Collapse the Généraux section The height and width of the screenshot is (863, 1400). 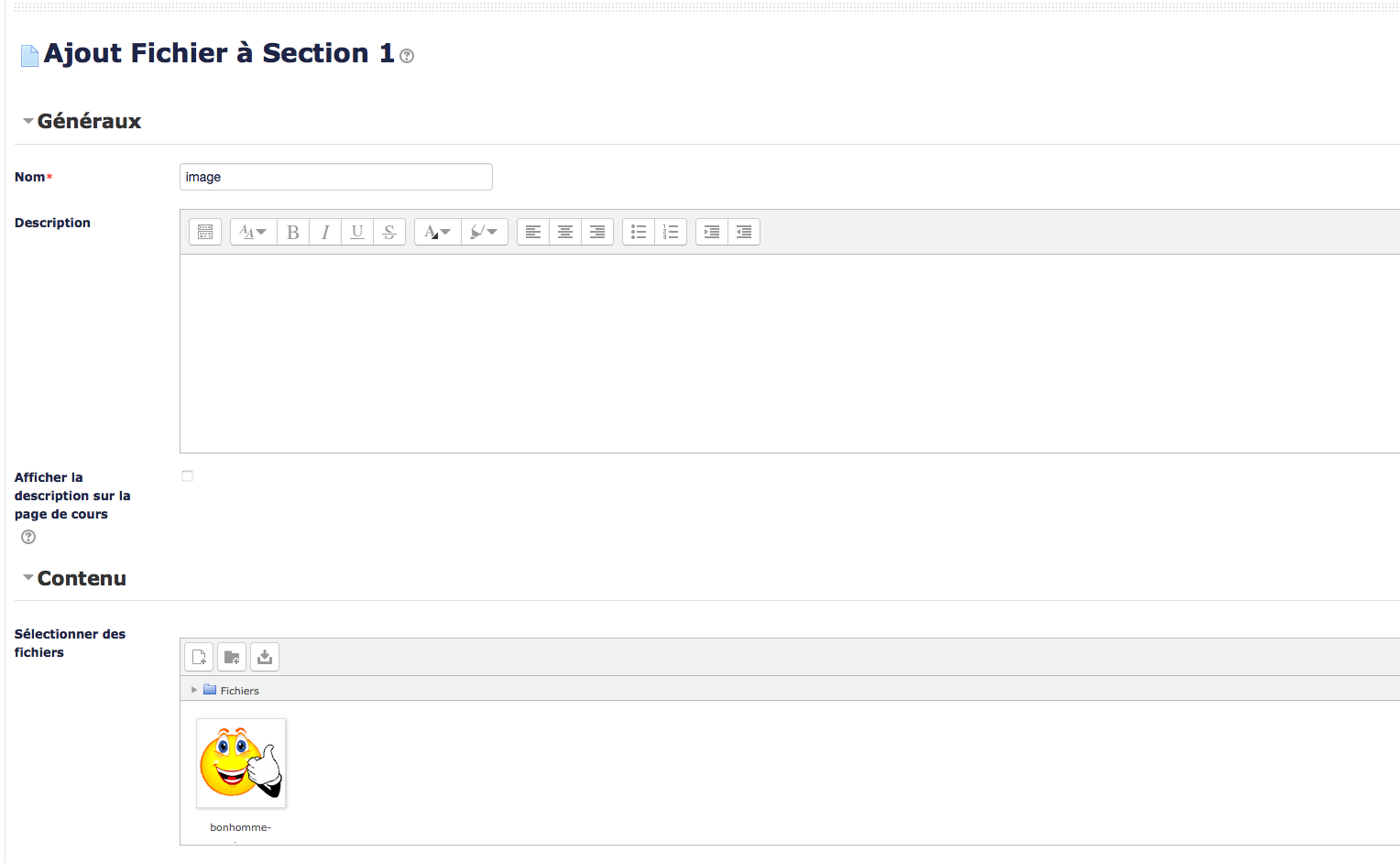tap(28, 121)
